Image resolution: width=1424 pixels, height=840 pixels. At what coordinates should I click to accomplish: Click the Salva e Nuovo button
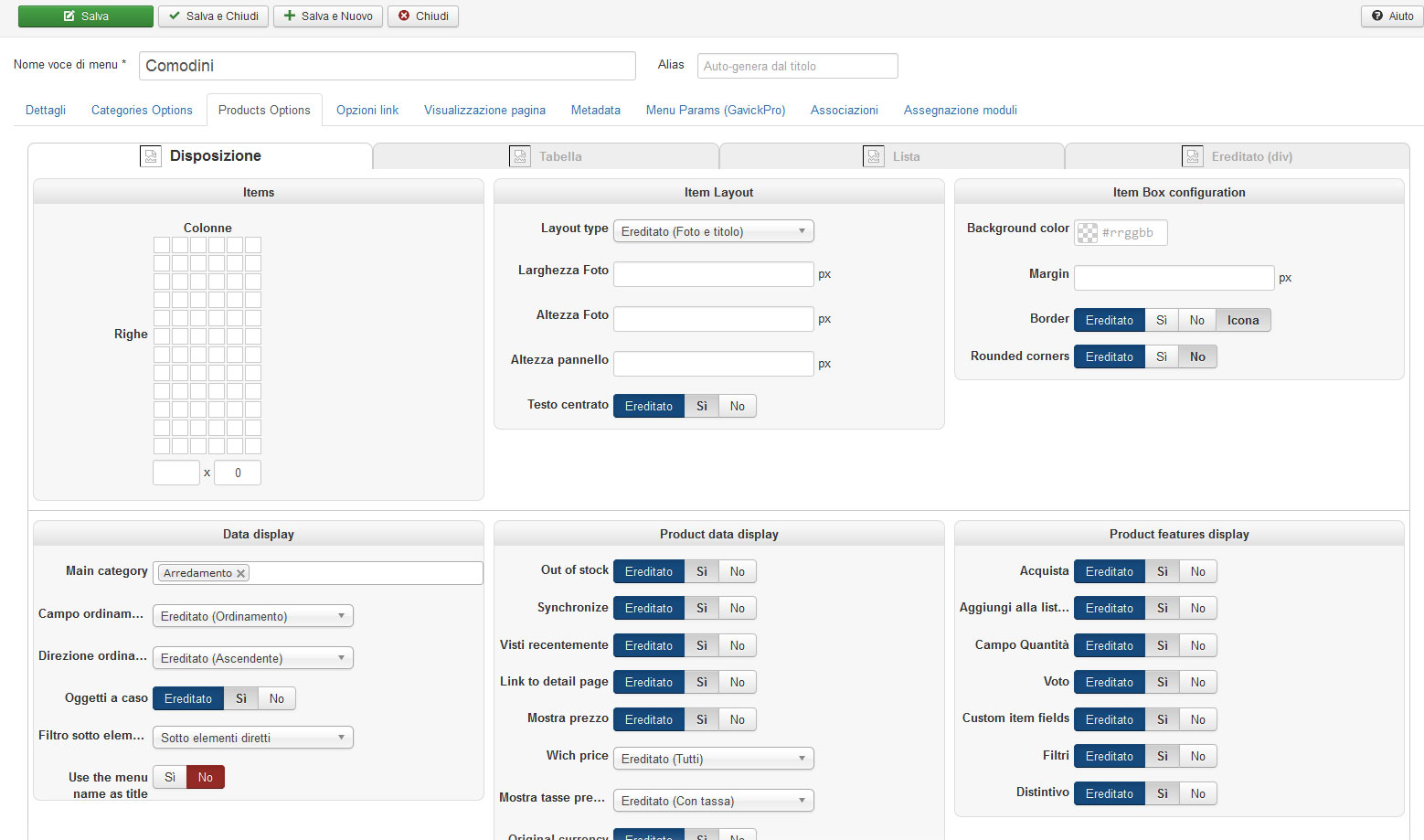click(328, 16)
